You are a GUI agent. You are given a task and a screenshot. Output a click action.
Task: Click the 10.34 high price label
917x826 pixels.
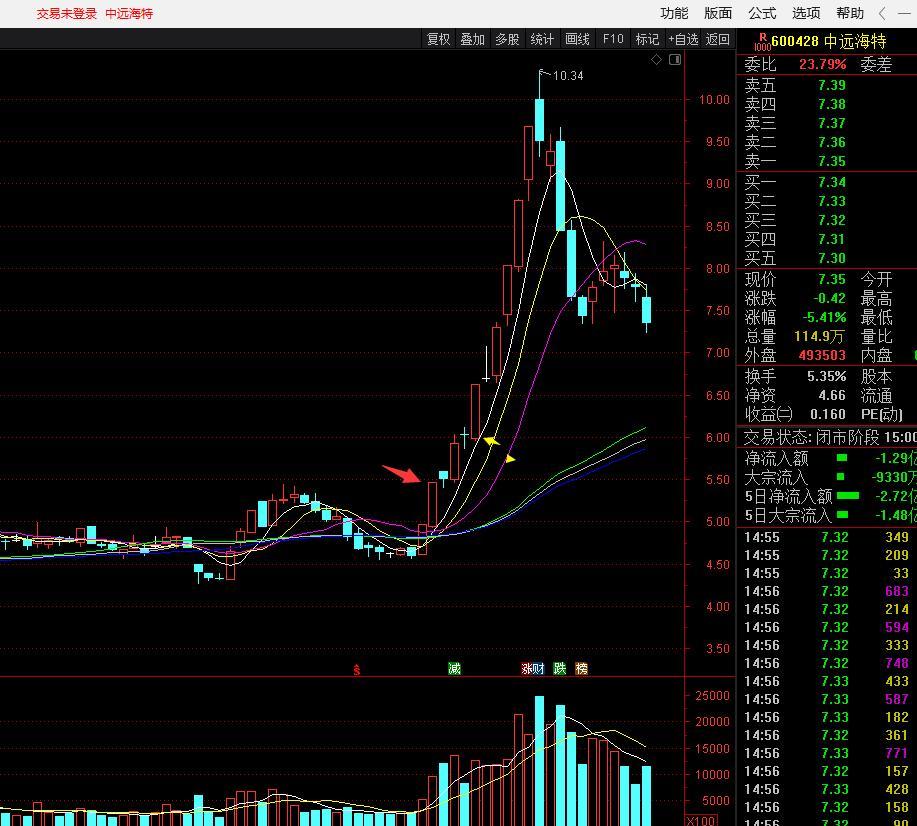click(568, 75)
